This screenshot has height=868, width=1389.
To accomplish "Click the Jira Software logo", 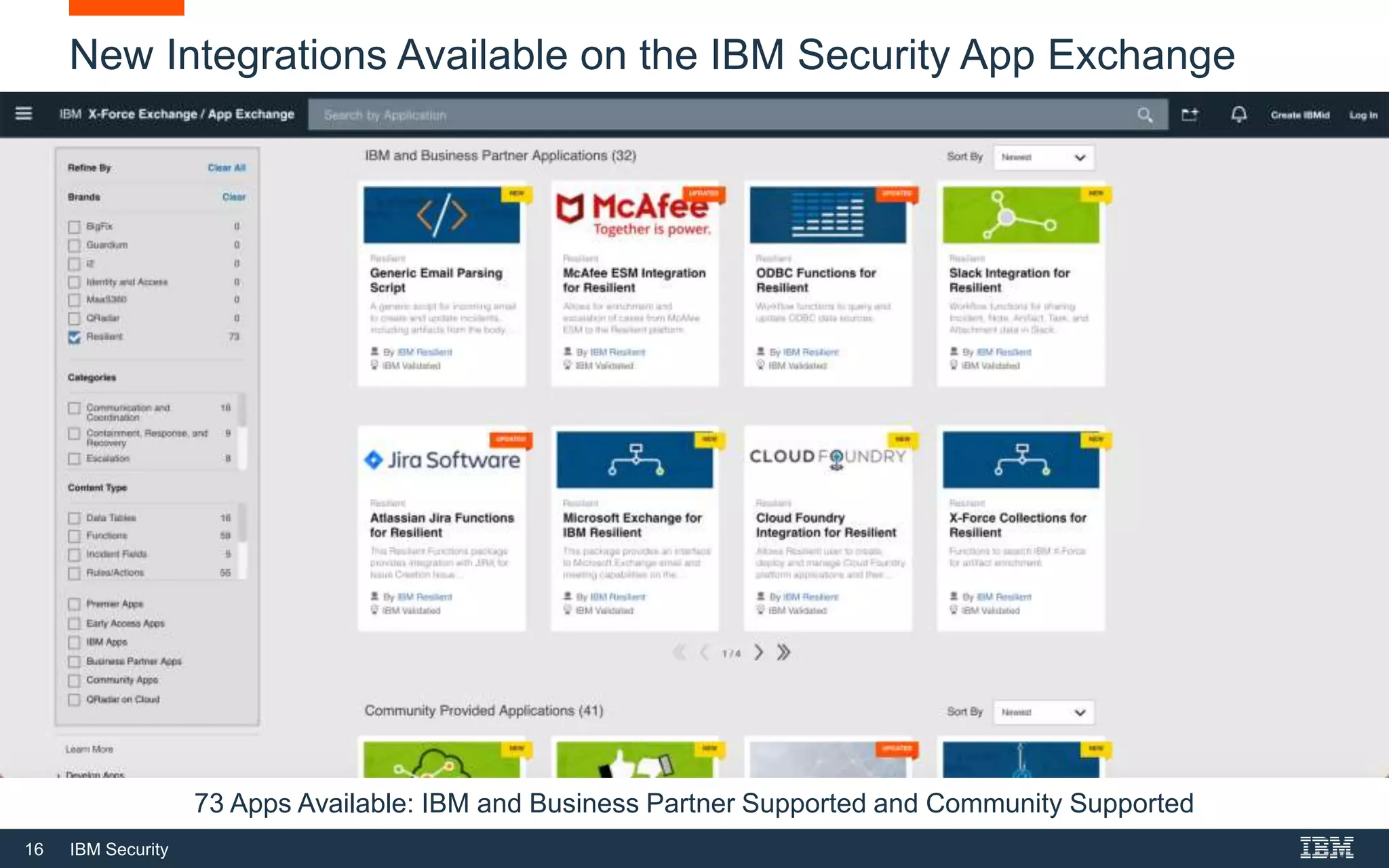I will point(442,460).
